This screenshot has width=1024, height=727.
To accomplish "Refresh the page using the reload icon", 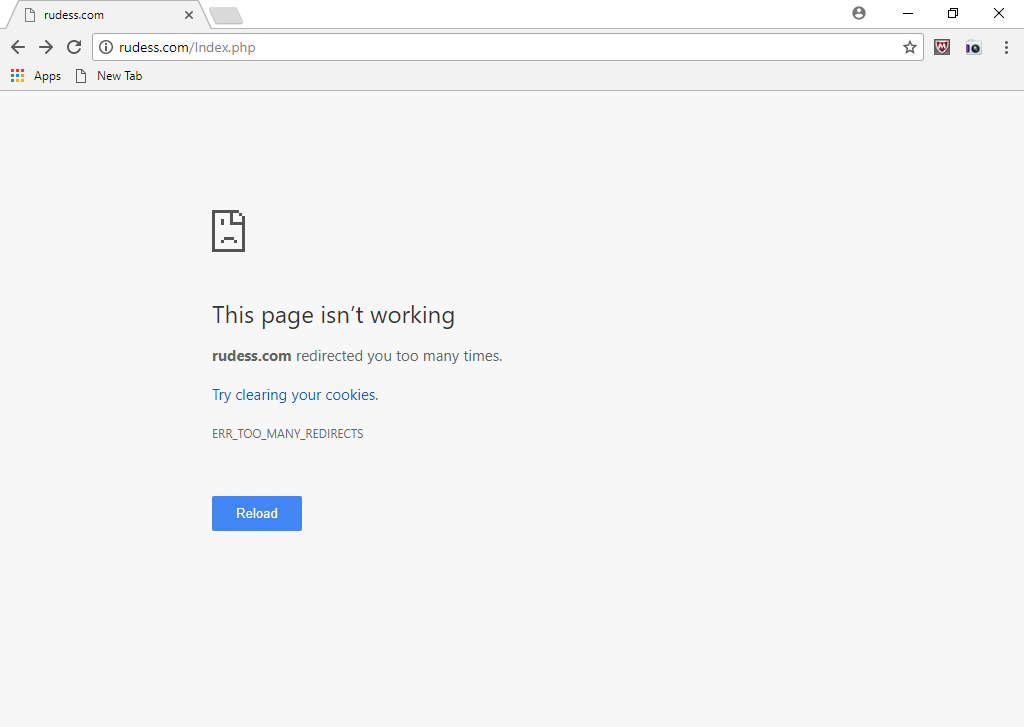I will 73,46.
